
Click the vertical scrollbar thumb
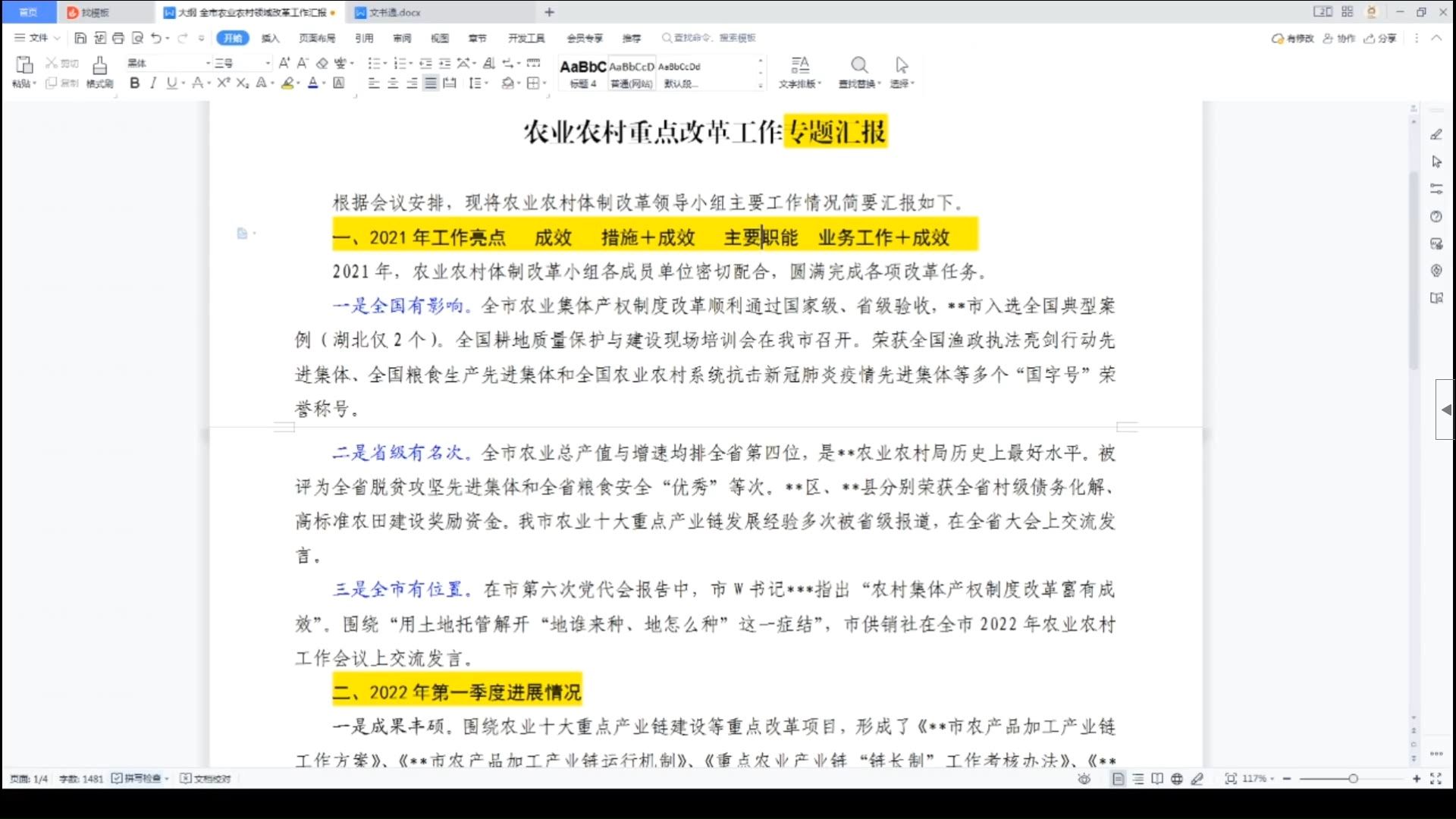[1413, 269]
